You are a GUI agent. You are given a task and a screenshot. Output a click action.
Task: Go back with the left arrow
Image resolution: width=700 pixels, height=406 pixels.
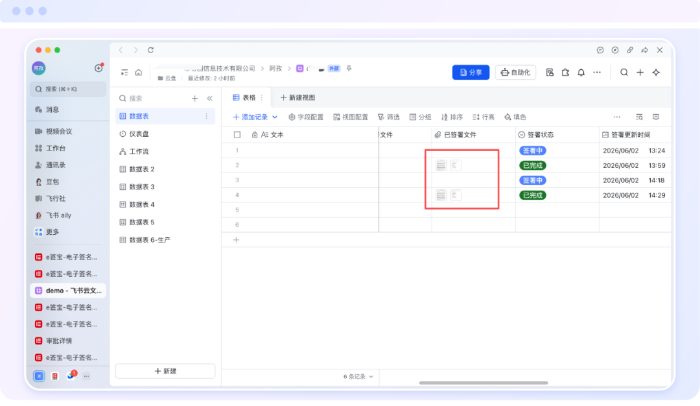[x=121, y=50]
